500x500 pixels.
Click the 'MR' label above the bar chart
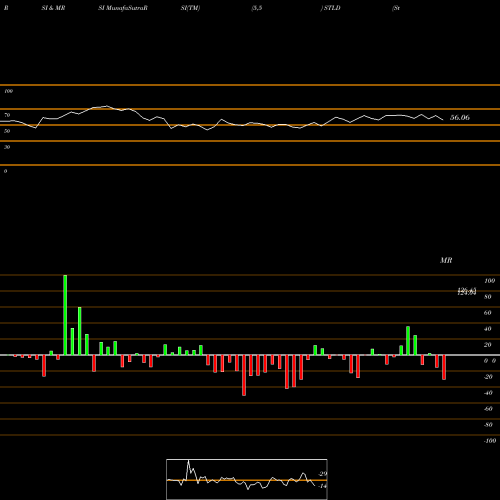[446, 260]
